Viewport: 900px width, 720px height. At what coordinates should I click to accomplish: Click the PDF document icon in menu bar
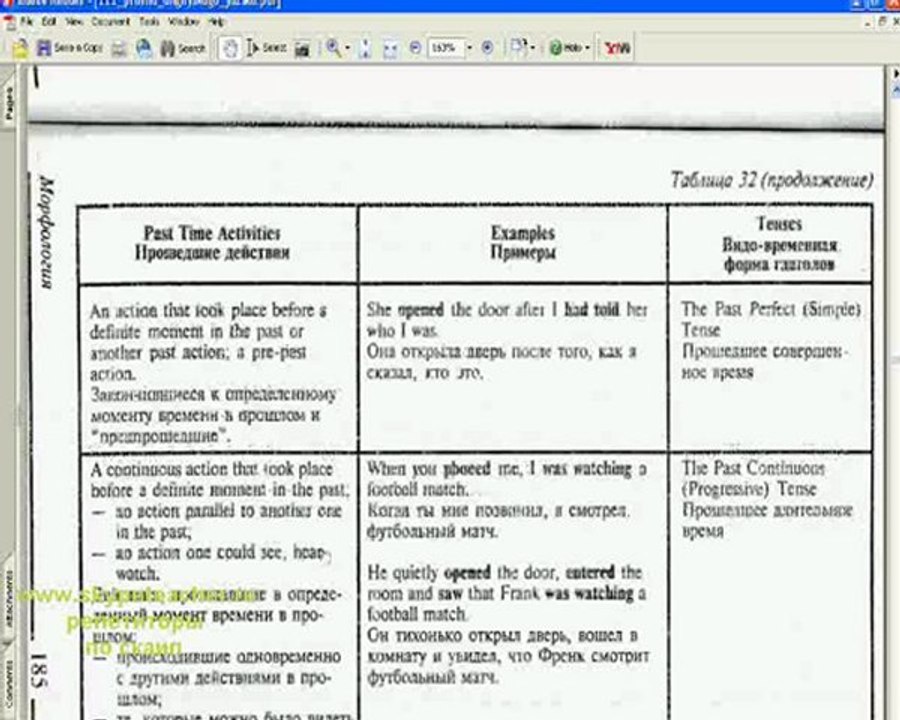click(x=9, y=22)
